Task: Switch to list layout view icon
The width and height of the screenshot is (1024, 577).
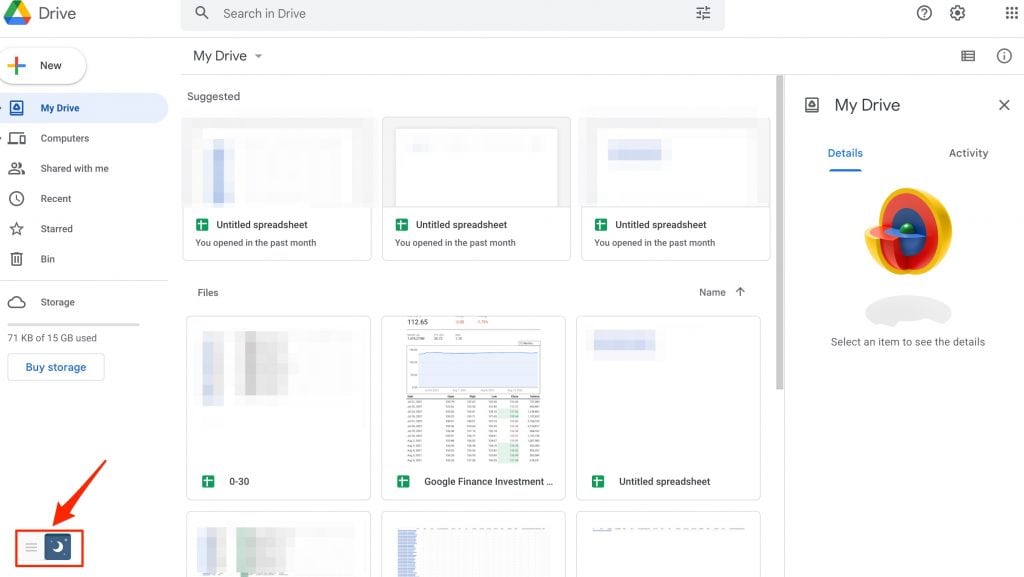Action: point(968,56)
